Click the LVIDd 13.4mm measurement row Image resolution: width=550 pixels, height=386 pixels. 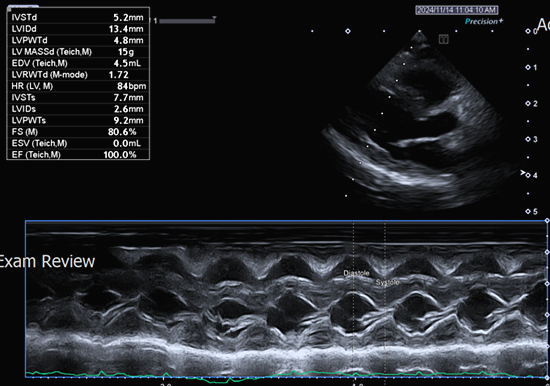point(78,29)
